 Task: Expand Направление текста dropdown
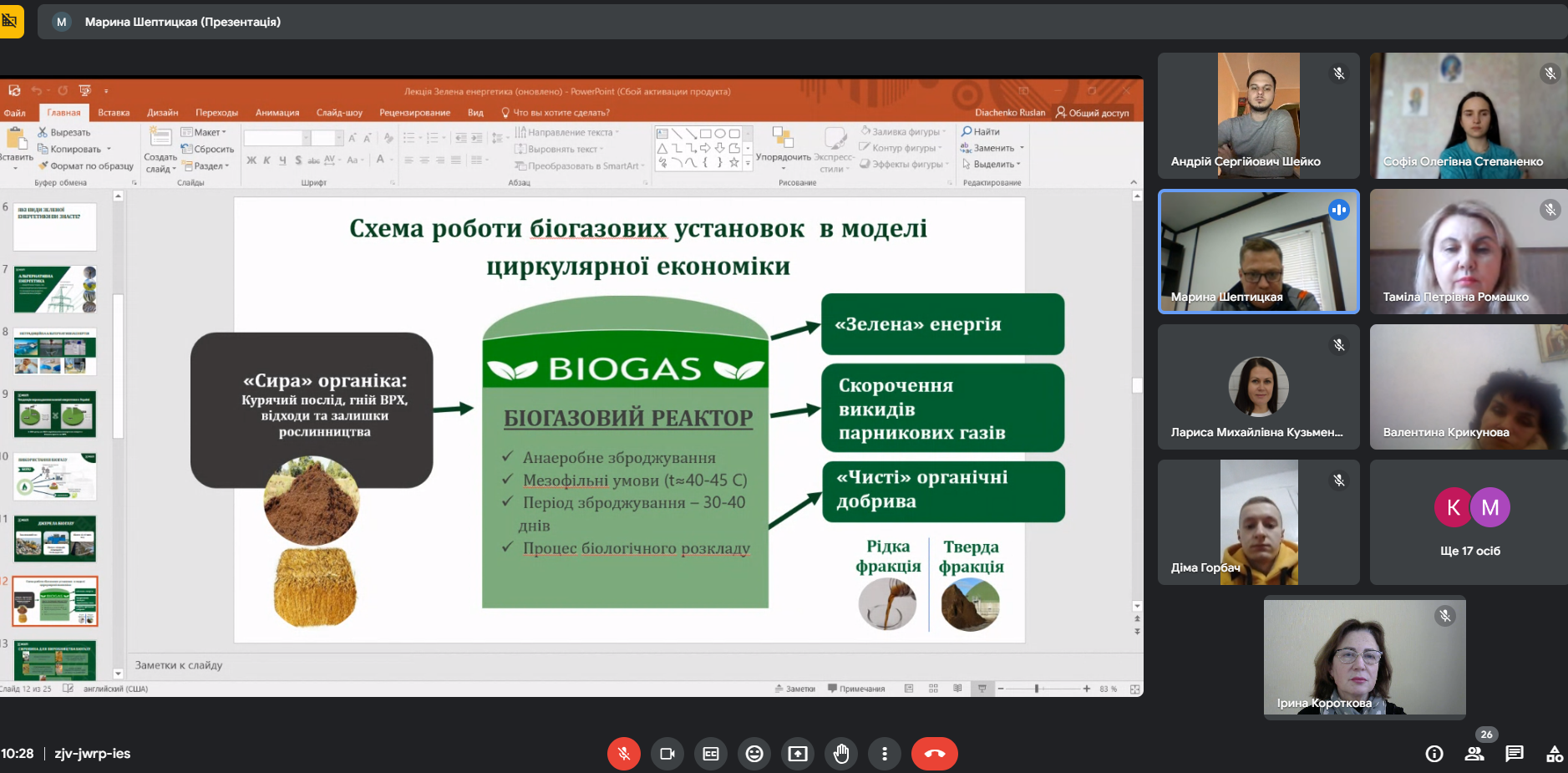(567, 132)
